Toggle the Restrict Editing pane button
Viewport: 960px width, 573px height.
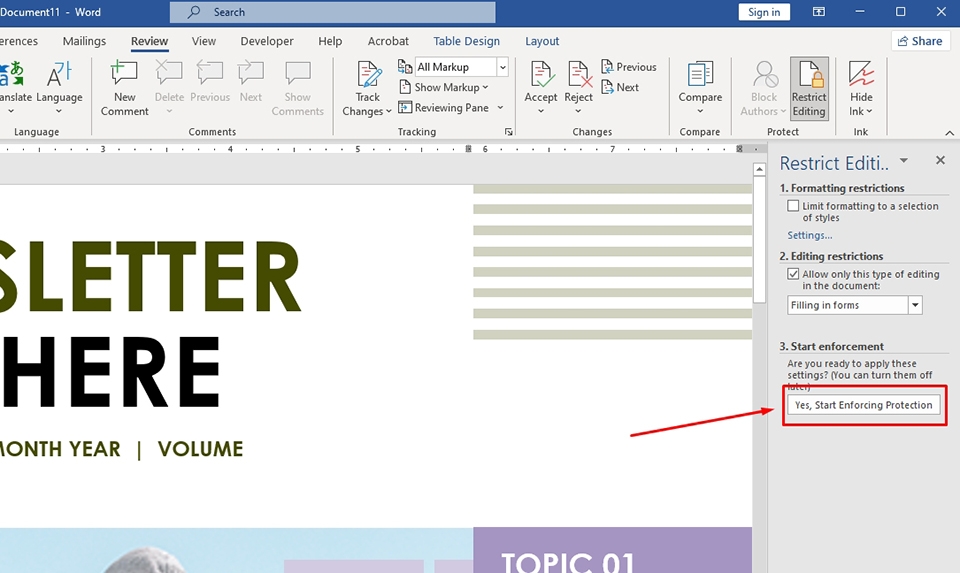point(809,89)
